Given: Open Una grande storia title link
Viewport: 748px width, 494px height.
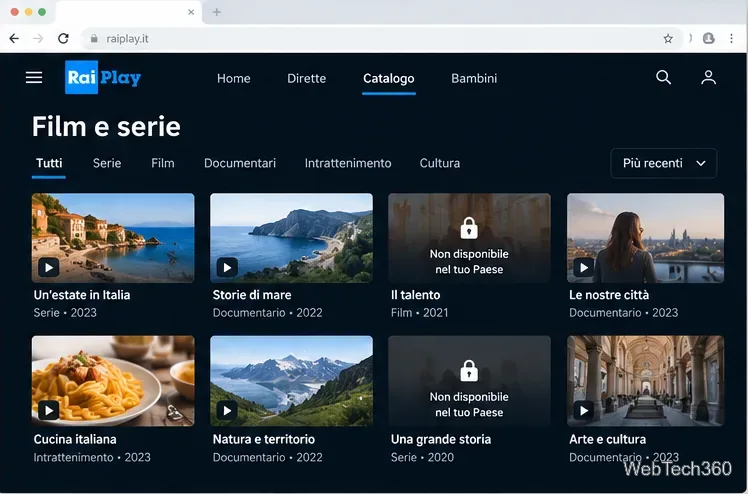Looking at the screenshot, I should point(441,439).
